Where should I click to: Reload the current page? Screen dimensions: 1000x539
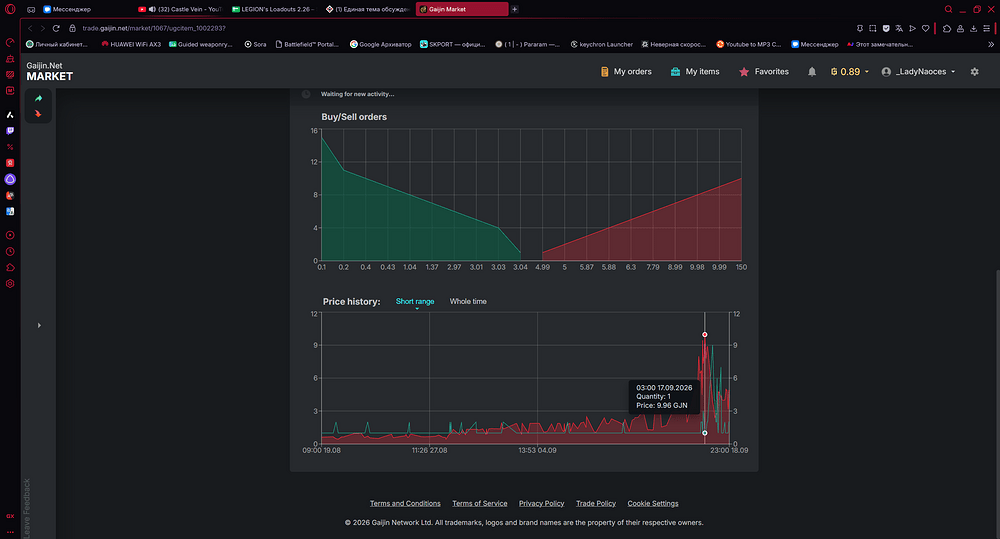tap(56, 28)
